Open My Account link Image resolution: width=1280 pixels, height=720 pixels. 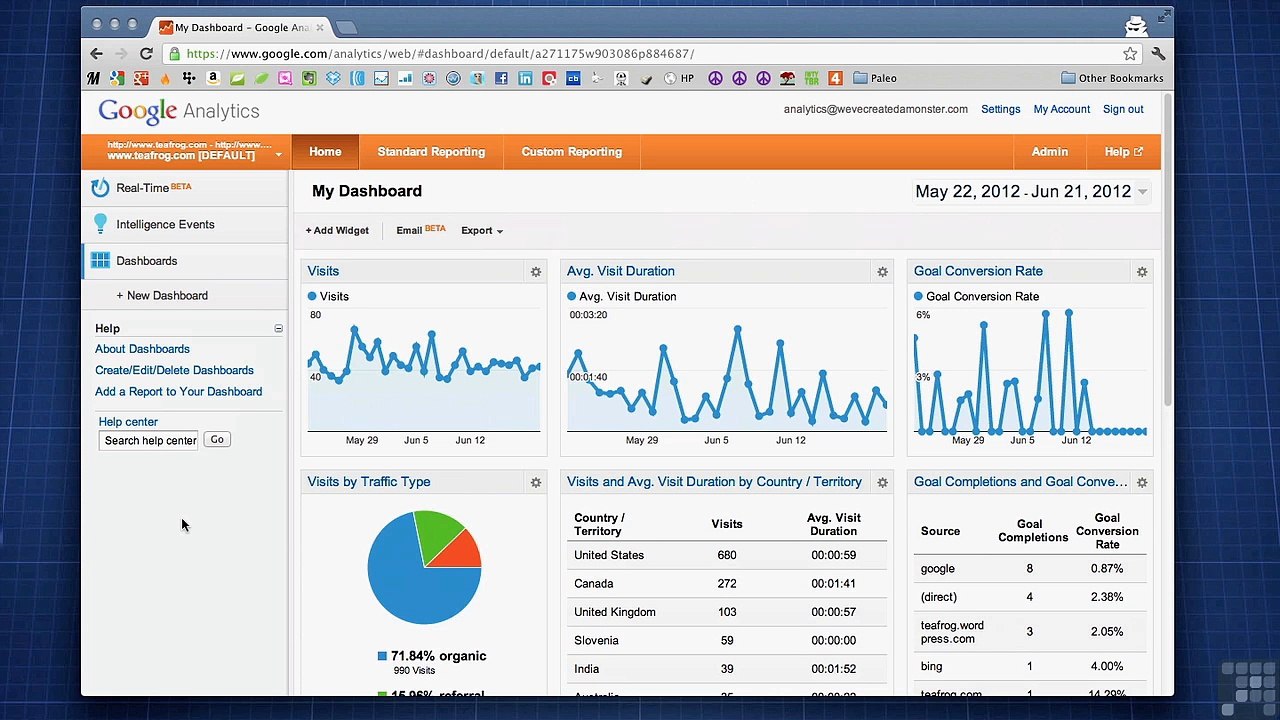click(x=1061, y=109)
